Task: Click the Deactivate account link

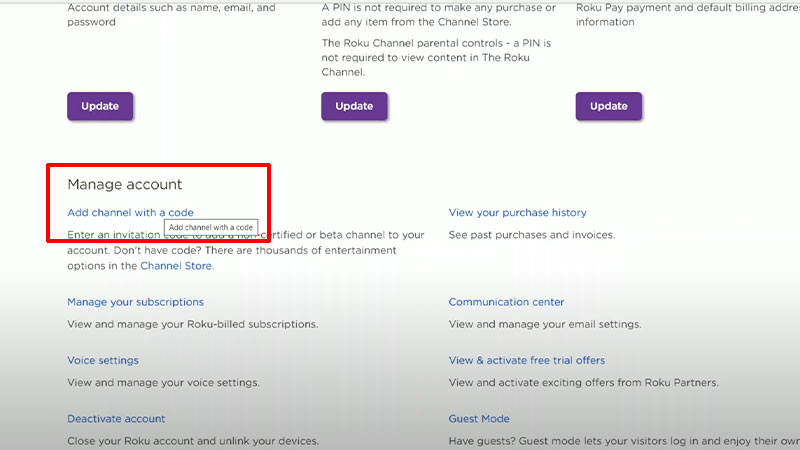Action: click(116, 419)
